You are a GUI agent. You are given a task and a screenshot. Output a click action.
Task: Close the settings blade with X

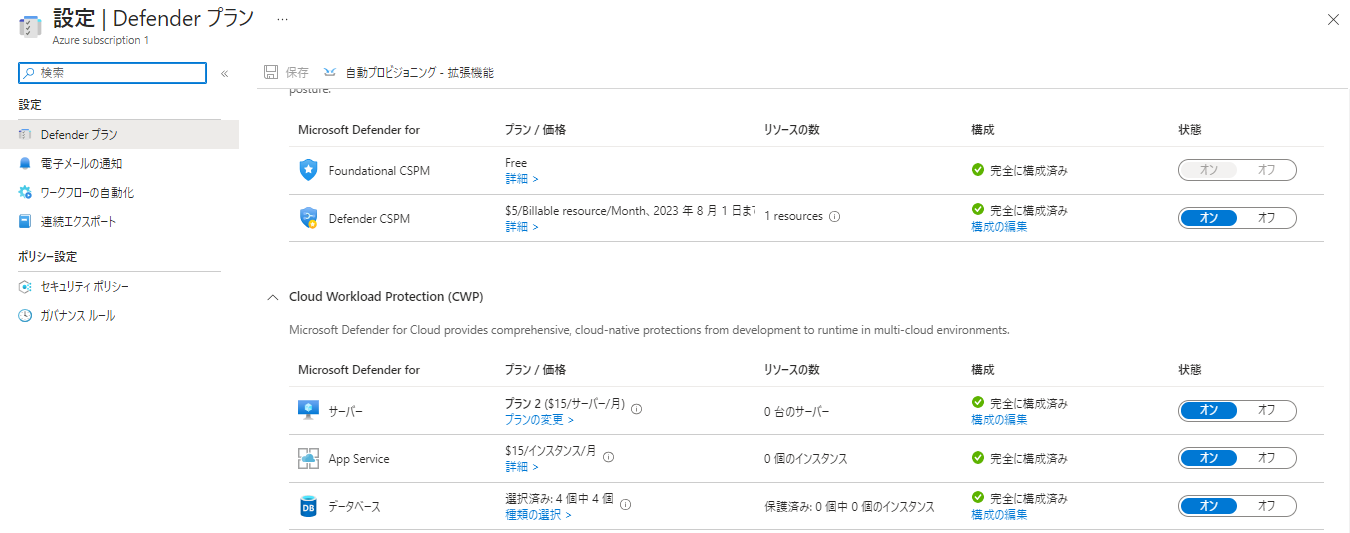1332,19
